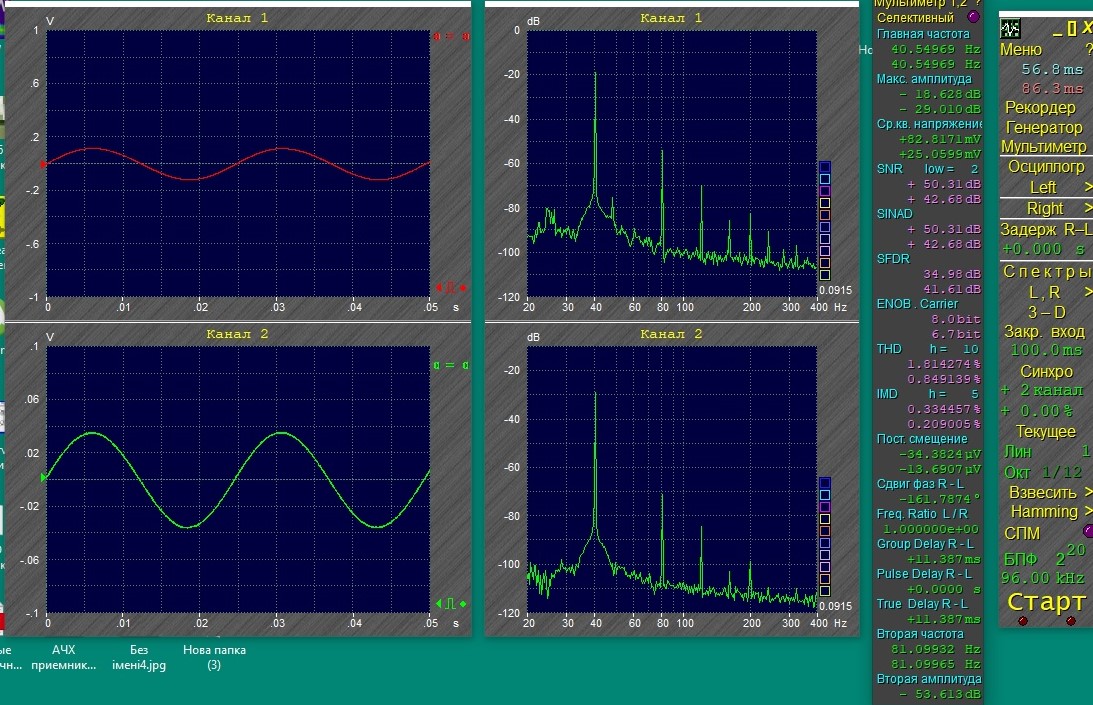
Task: Click the 86.3 ms timing readout
Action: coord(1052,89)
